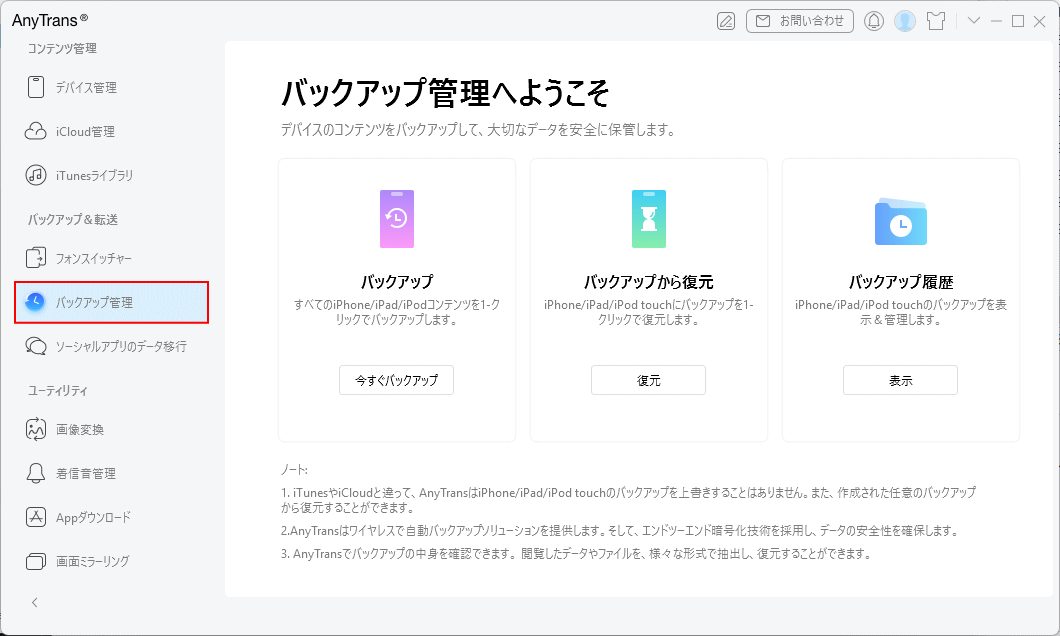Click the ノート: label
Screen dimensions: 1060x636
[x=294, y=470]
